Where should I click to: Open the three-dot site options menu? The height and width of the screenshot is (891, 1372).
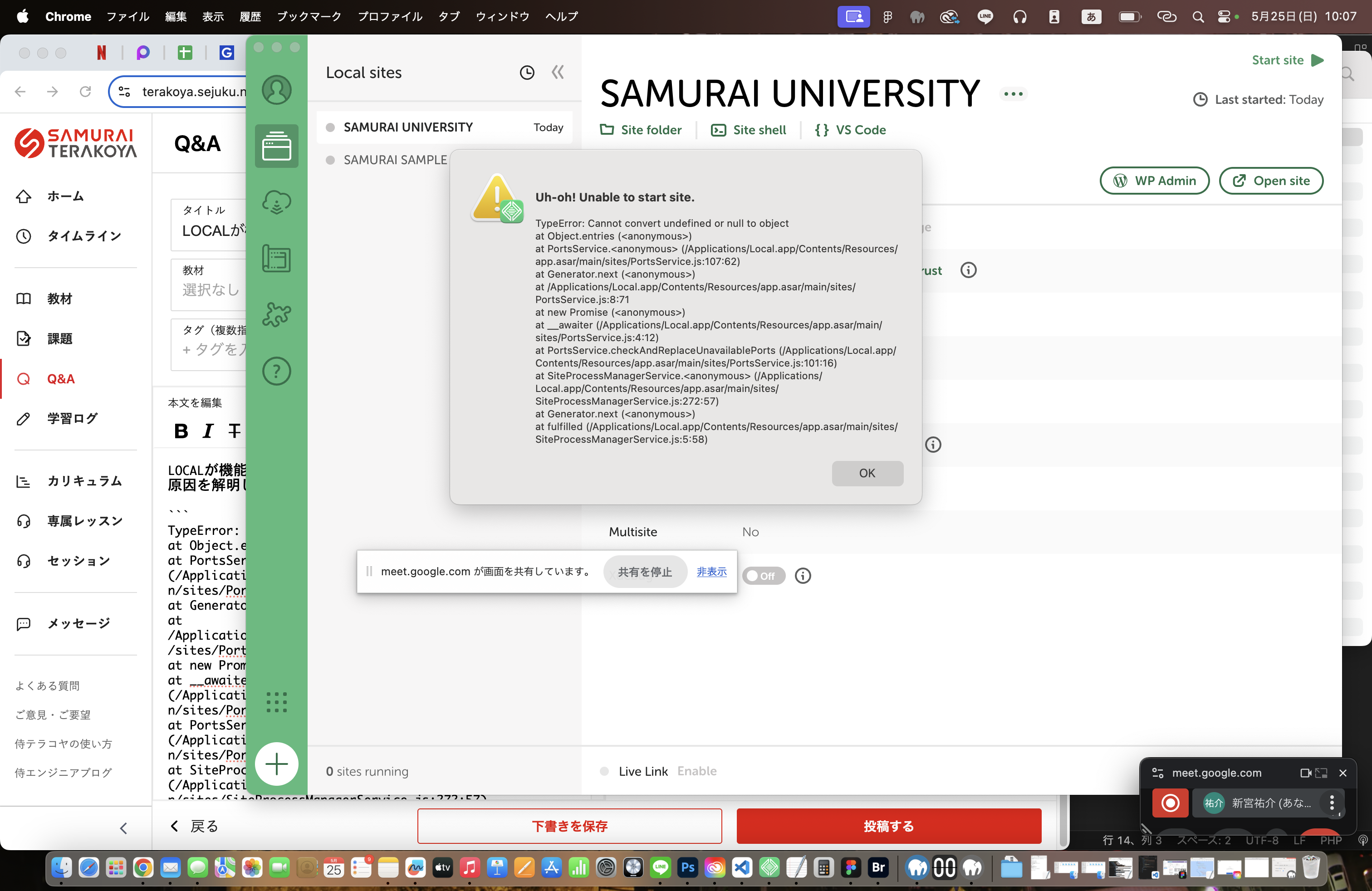click(1013, 94)
